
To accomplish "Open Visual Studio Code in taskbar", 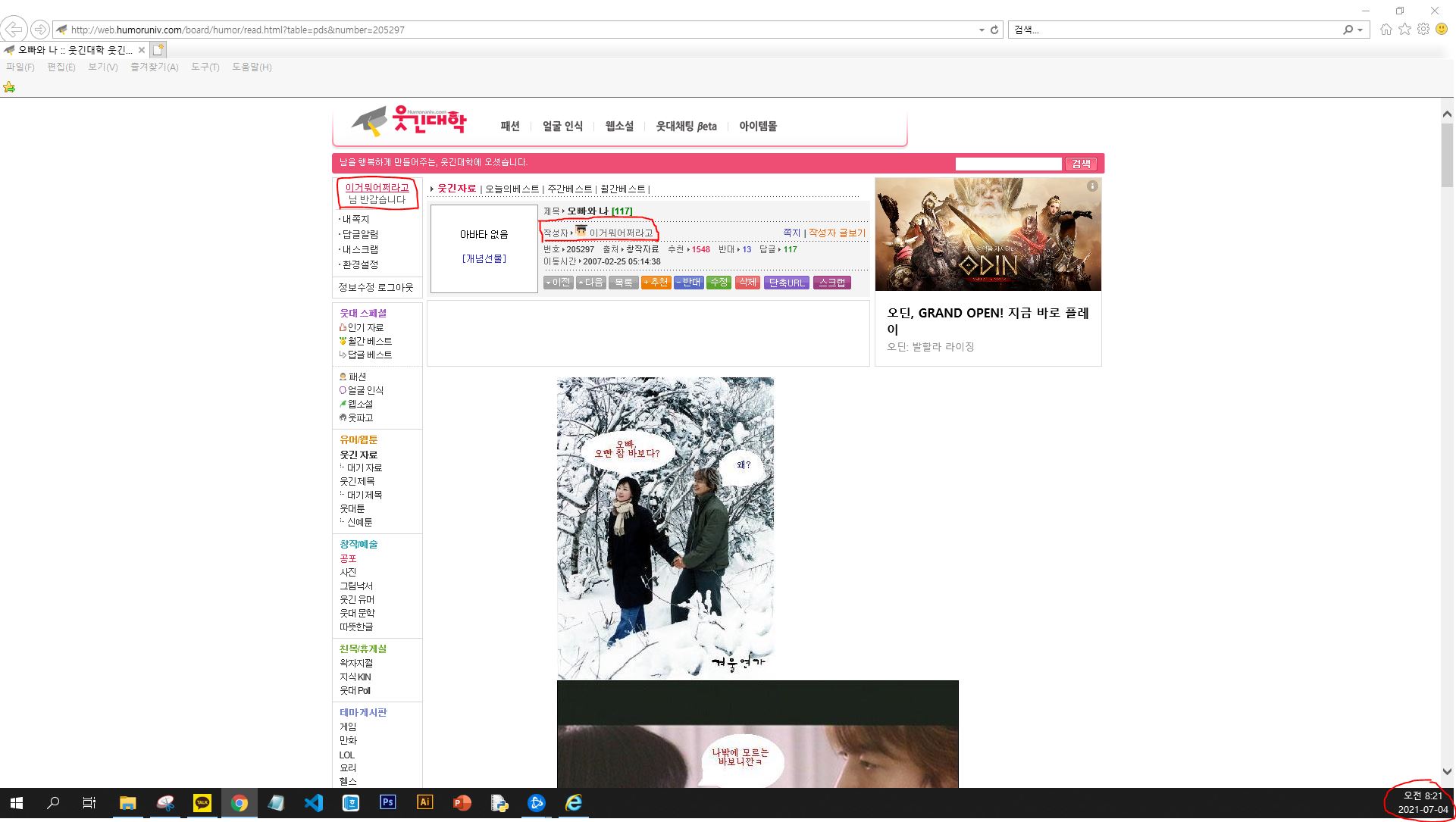I will click(x=314, y=803).
